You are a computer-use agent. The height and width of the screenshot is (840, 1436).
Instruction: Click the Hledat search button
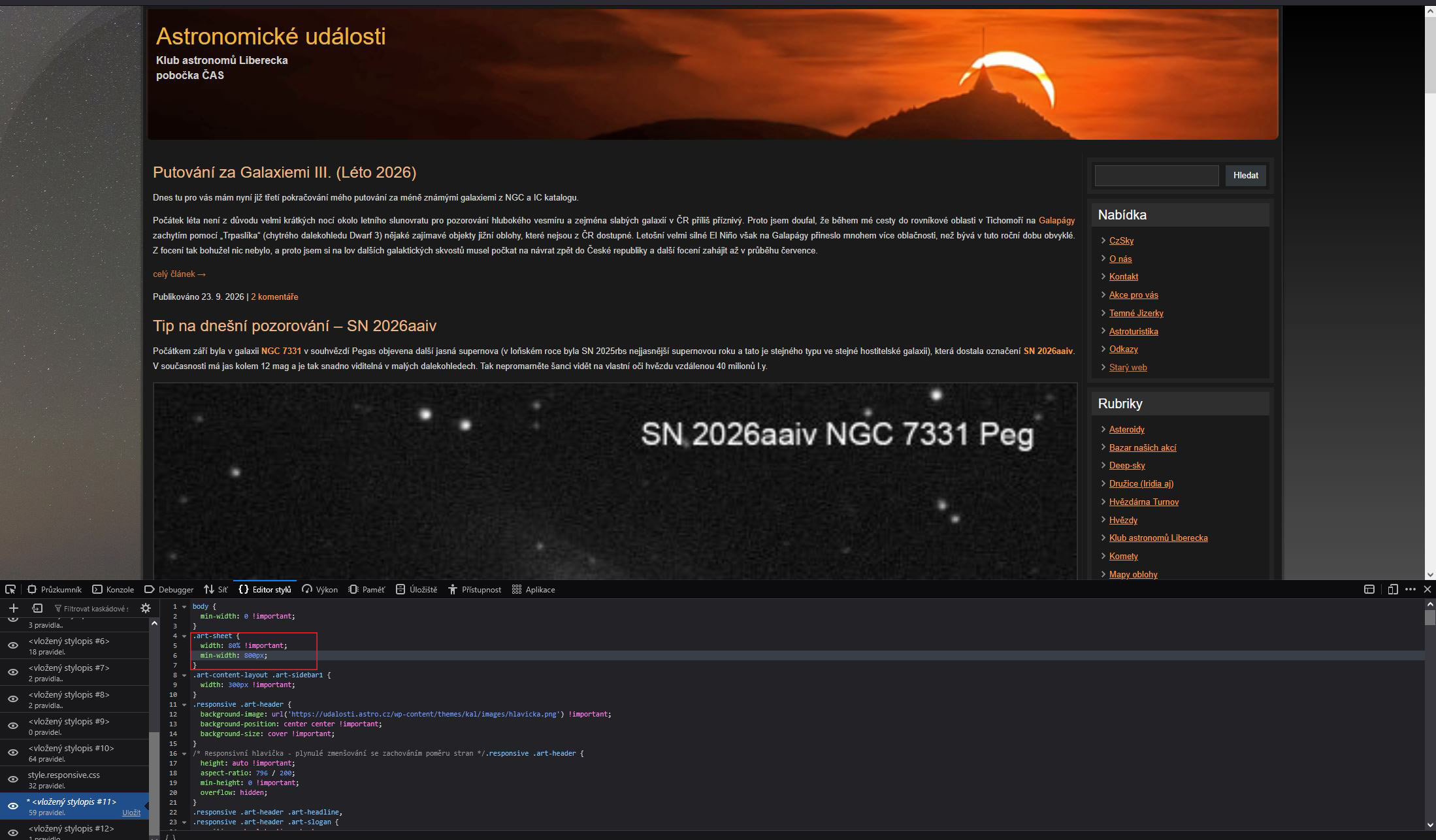pos(1245,175)
